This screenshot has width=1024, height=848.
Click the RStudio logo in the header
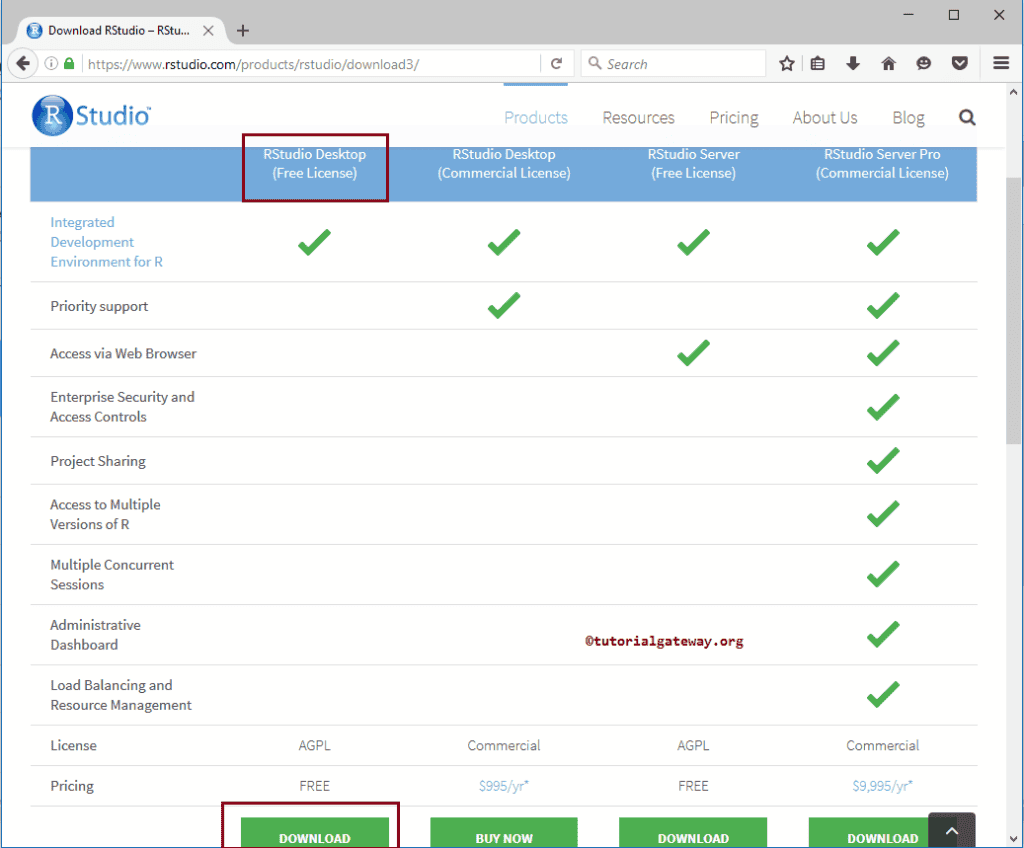90,115
